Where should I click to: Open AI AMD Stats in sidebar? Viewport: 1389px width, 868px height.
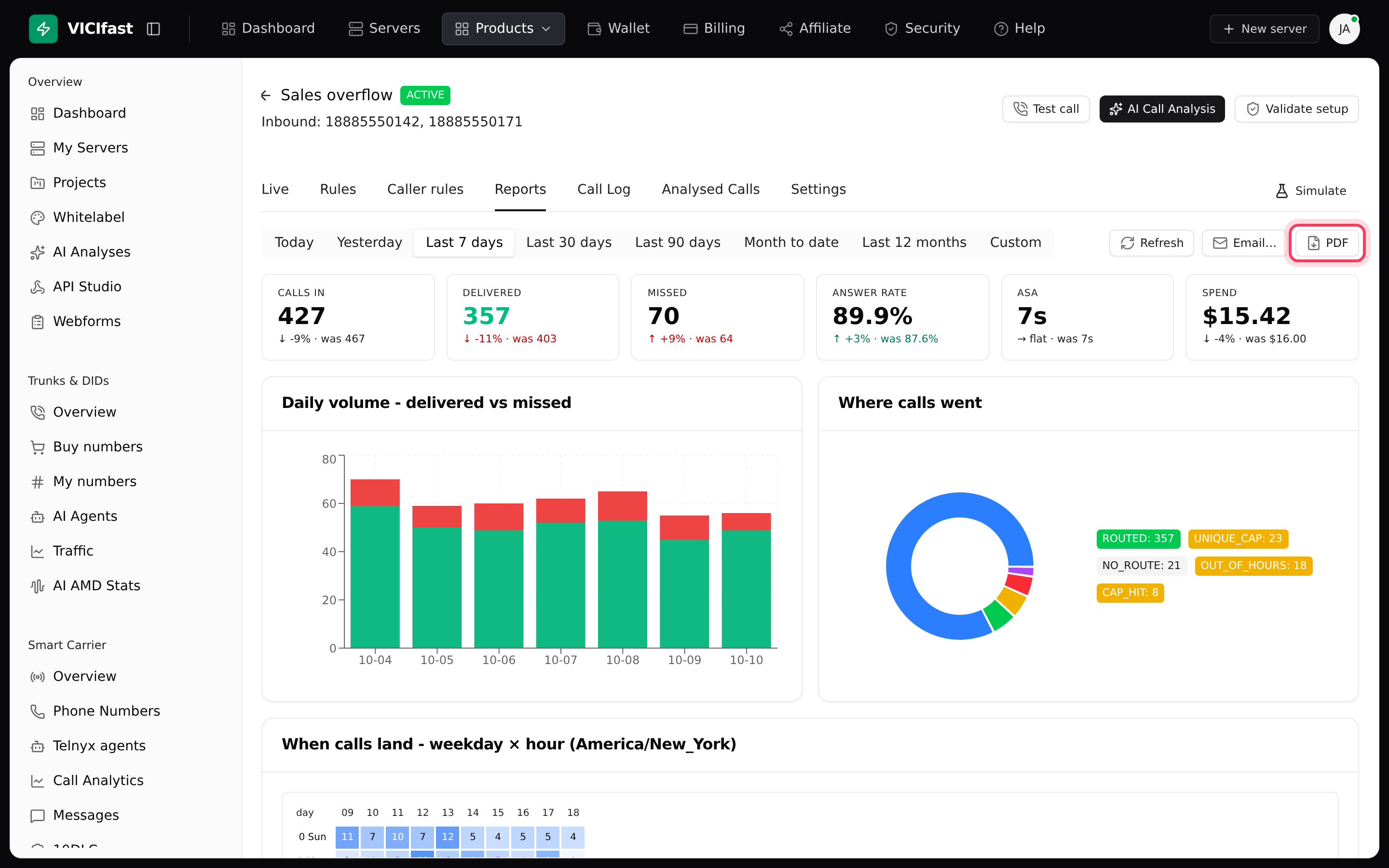[x=126, y=586]
